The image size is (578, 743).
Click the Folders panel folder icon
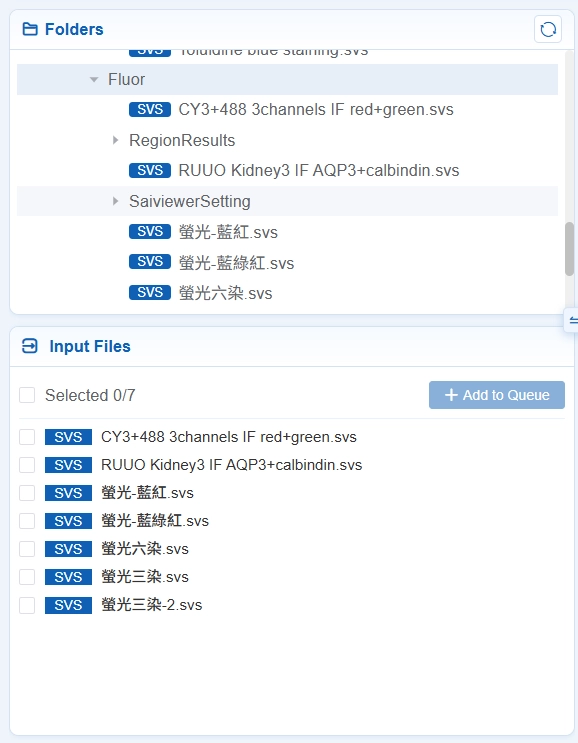tap(30, 29)
